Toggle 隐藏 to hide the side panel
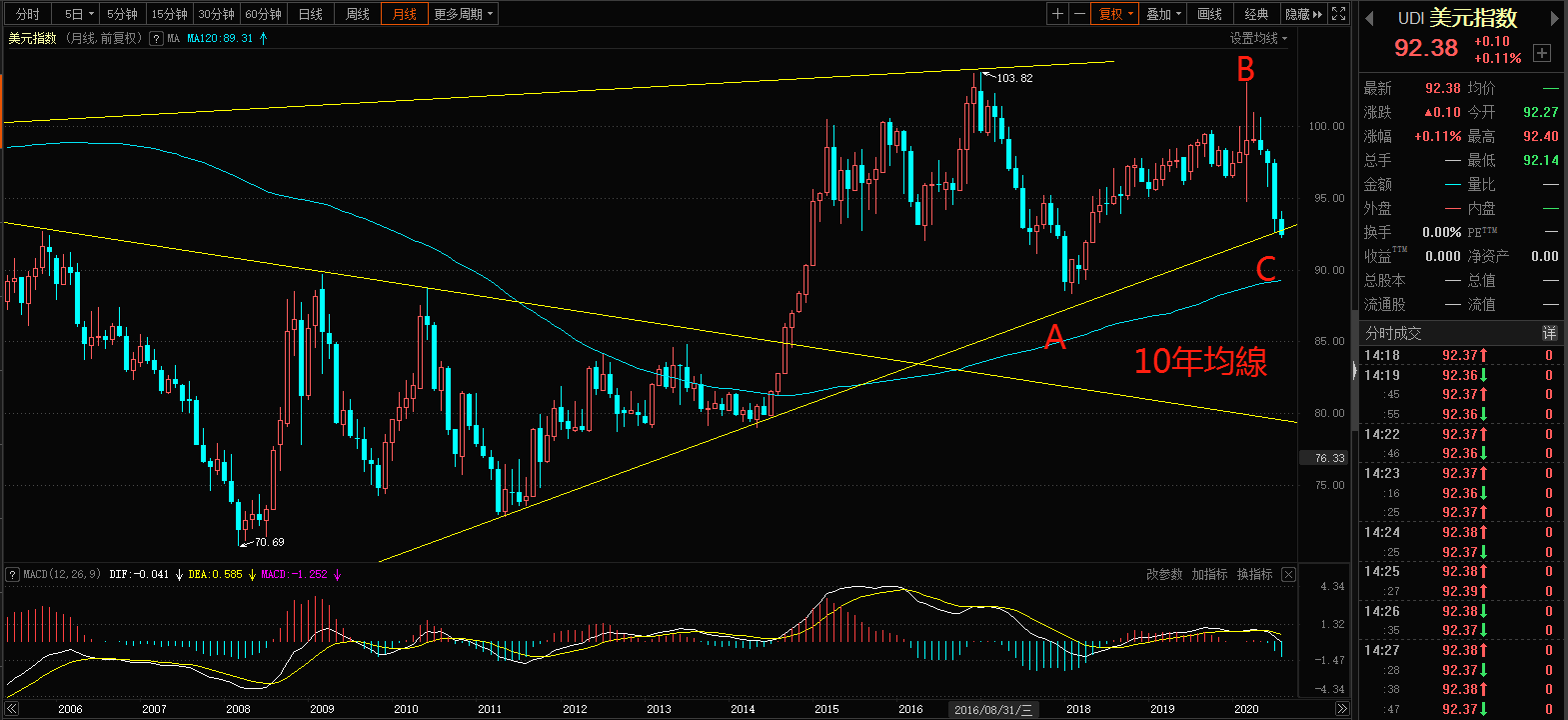Screen dimensions: 1568x720 [1303, 14]
